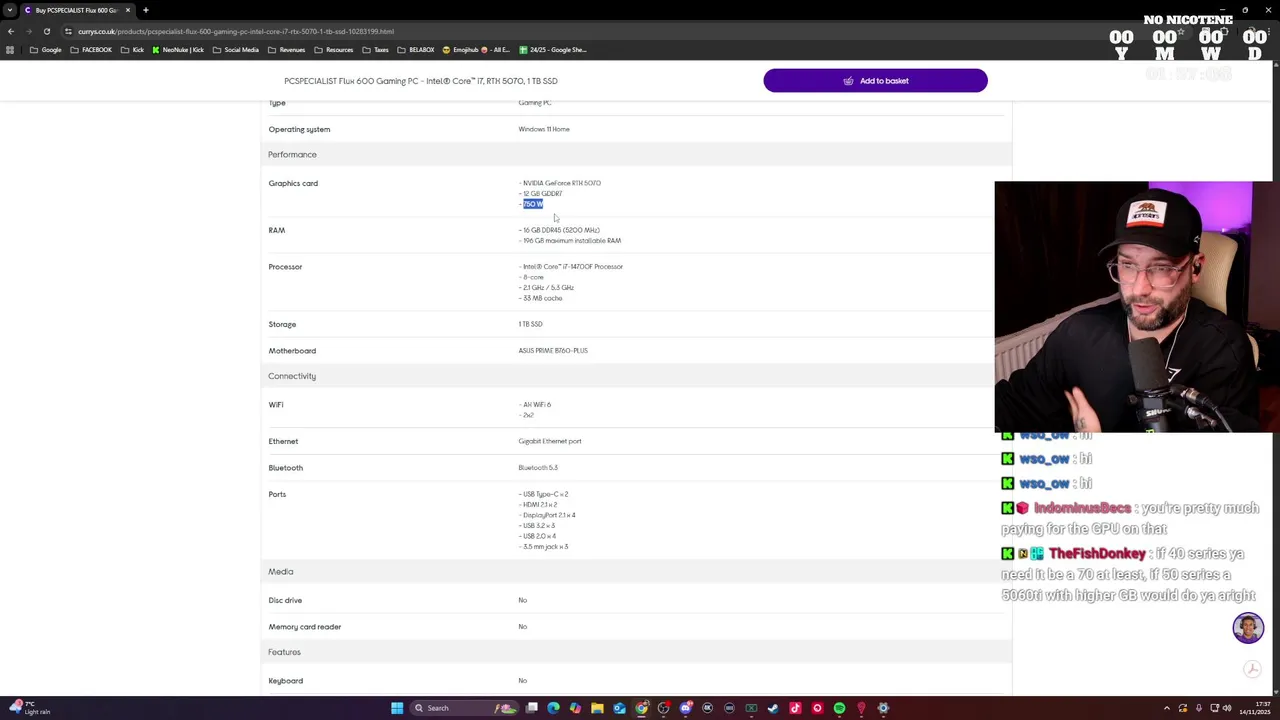
Task: Click the 1 TB SSD storage value
Action: click(x=530, y=324)
